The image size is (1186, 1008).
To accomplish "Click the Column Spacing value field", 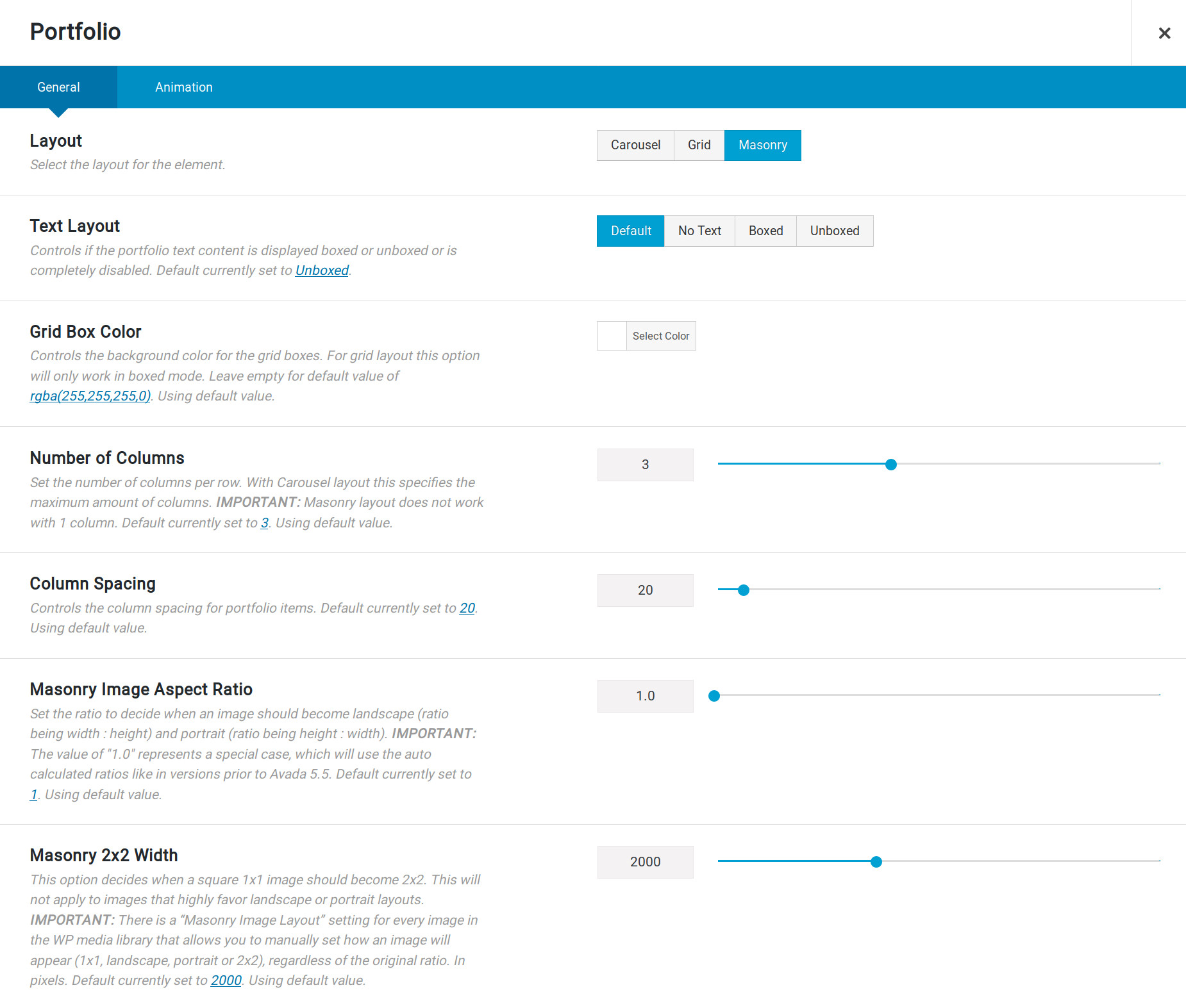I will 645,590.
